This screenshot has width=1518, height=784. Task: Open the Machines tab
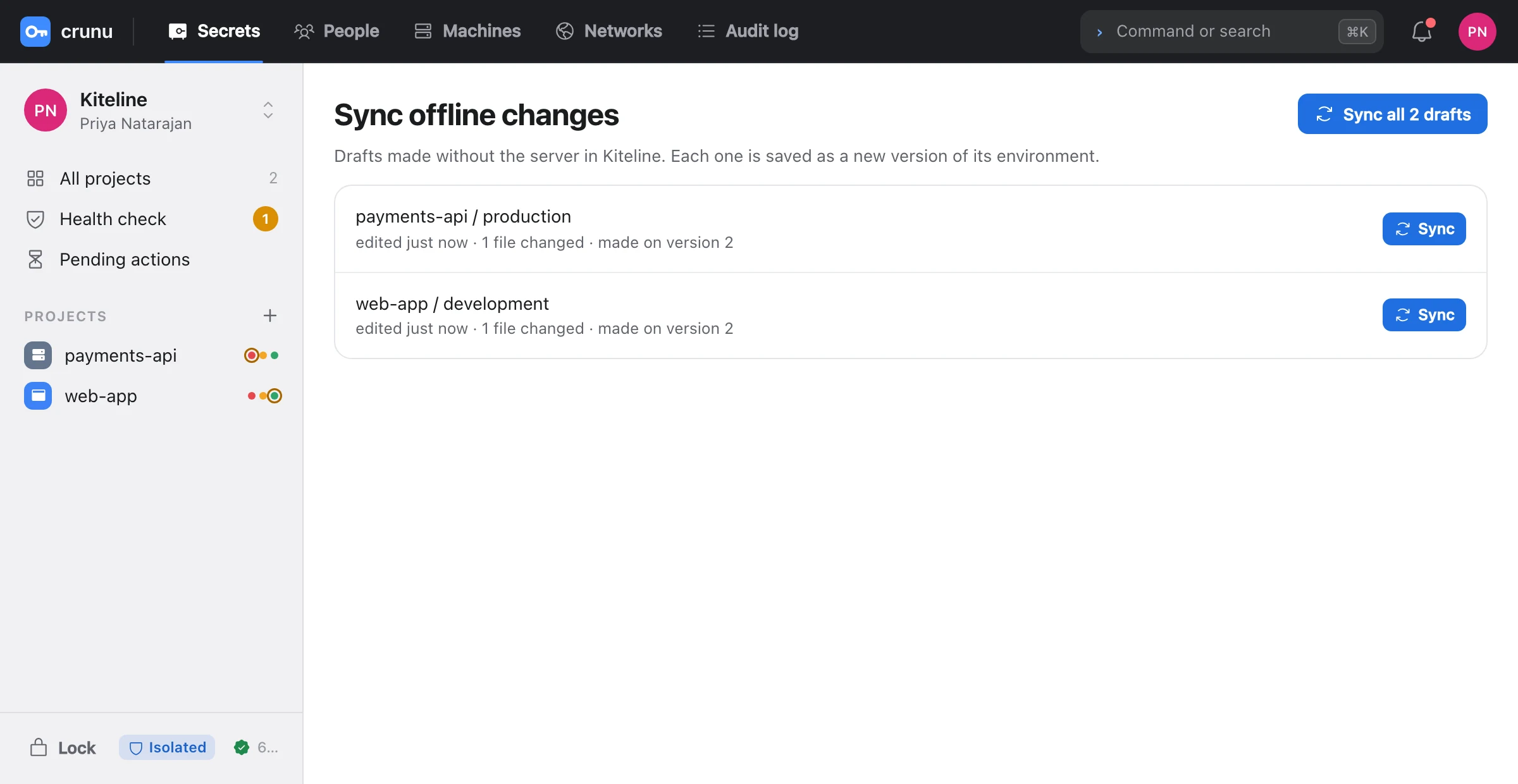click(x=467, y=31)
